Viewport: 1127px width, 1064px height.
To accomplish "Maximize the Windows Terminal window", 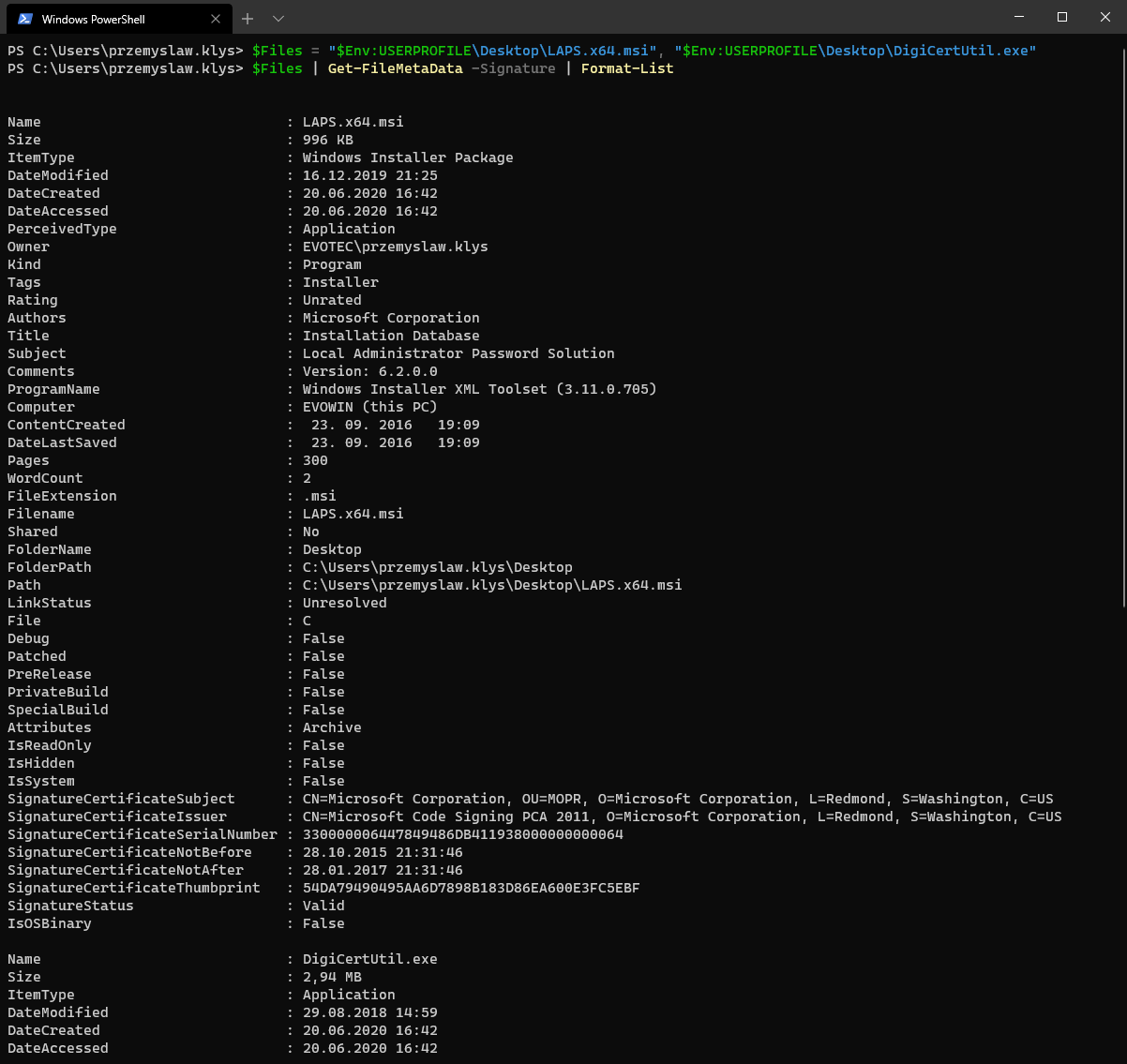I will (1061, 17).
